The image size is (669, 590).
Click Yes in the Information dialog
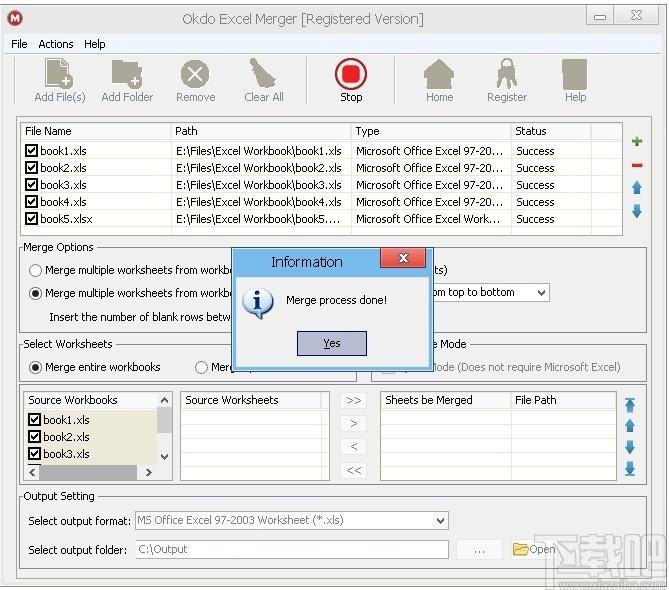tap(331, 343)
